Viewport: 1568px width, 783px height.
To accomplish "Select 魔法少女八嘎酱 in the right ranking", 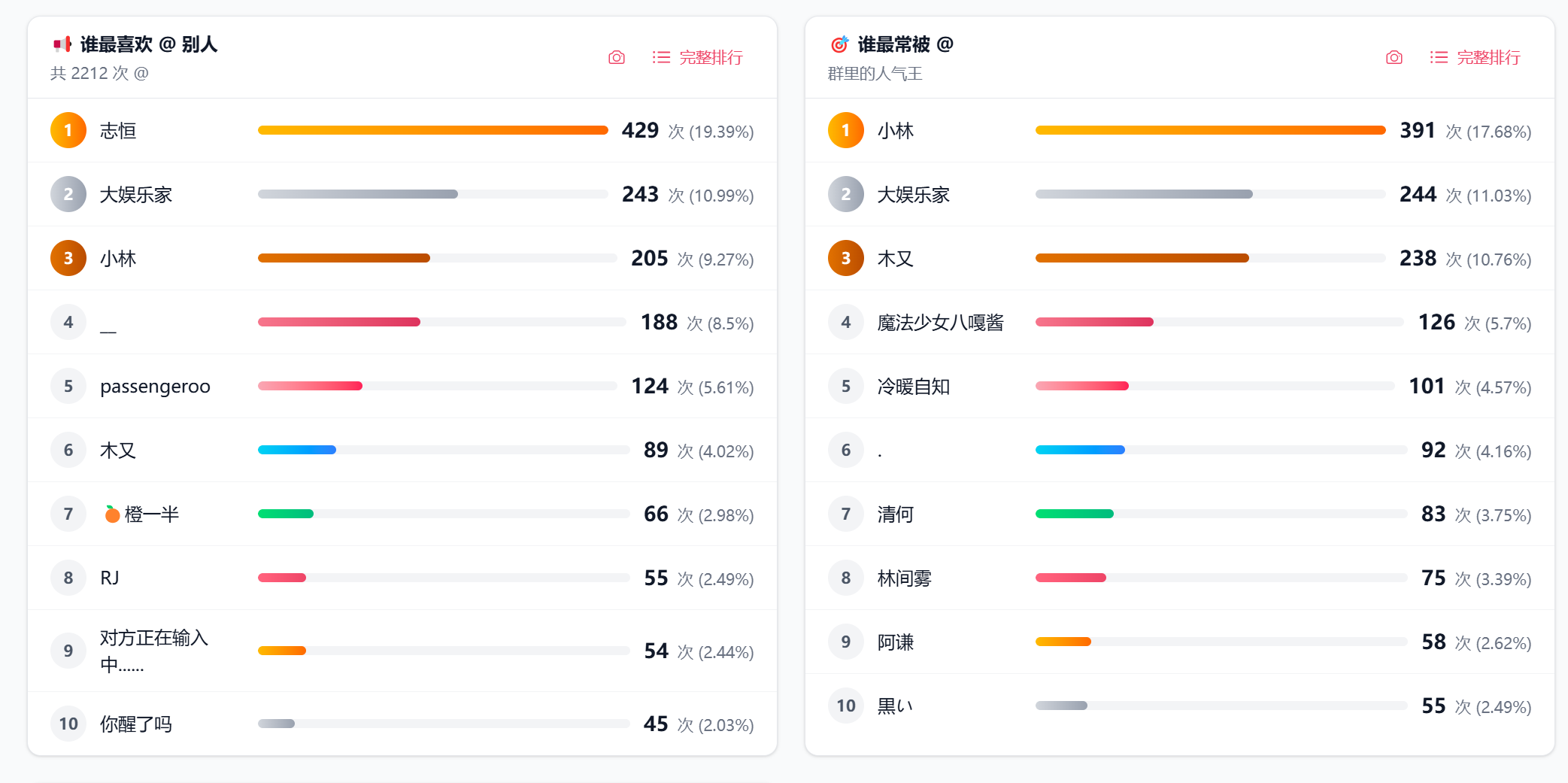I will pyautogui.click(x=940, y=323).
